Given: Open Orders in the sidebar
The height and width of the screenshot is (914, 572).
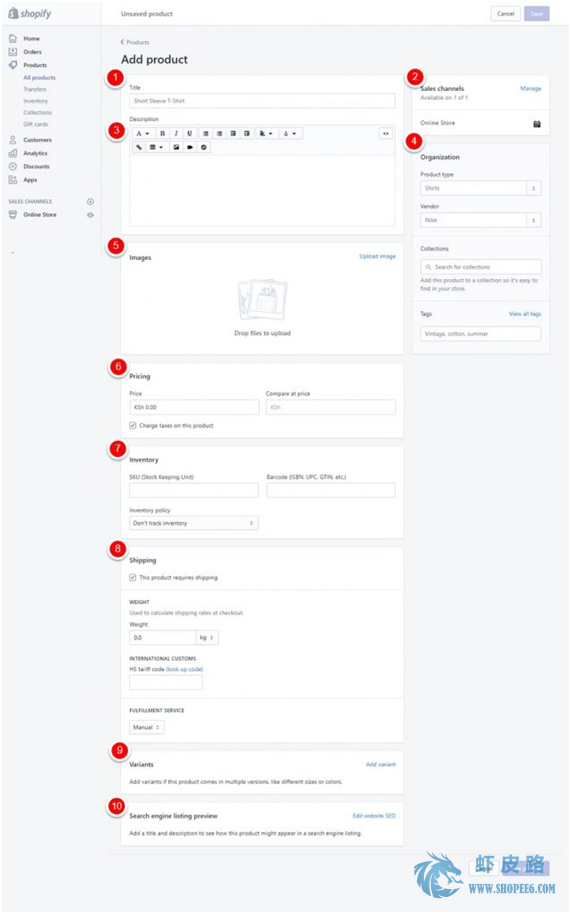Looking at the screenshot, I should [32, 52].
